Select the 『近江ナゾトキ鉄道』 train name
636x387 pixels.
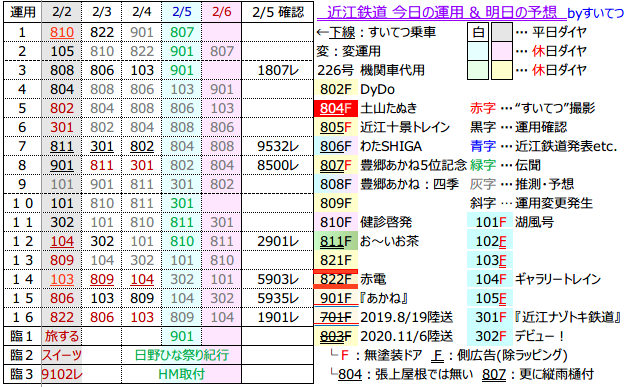(568, 317)
